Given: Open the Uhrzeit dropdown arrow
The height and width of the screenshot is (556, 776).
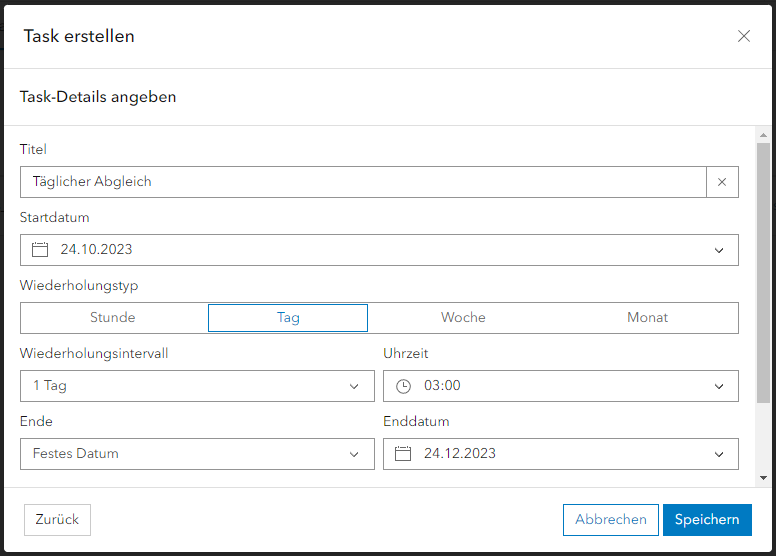Looking at the screenshot, I should pos(719,387).
